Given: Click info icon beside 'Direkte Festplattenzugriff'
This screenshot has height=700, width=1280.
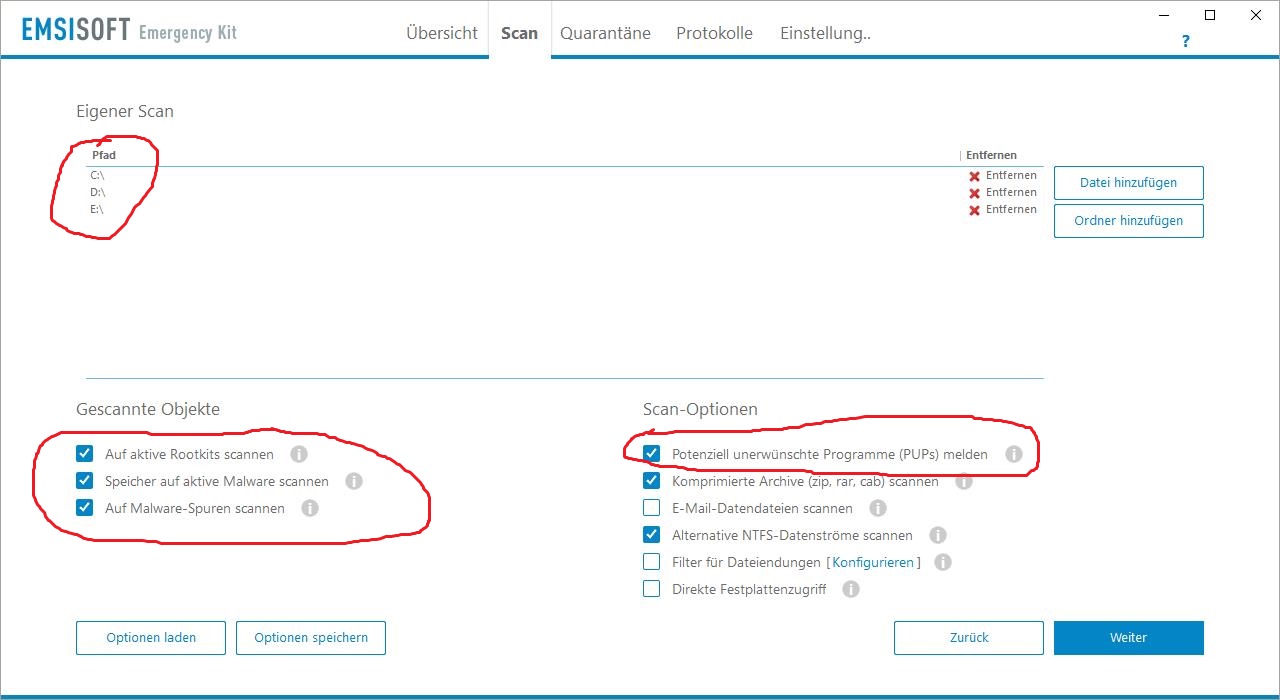Looking at the screenshot, I should pos(851,589).
